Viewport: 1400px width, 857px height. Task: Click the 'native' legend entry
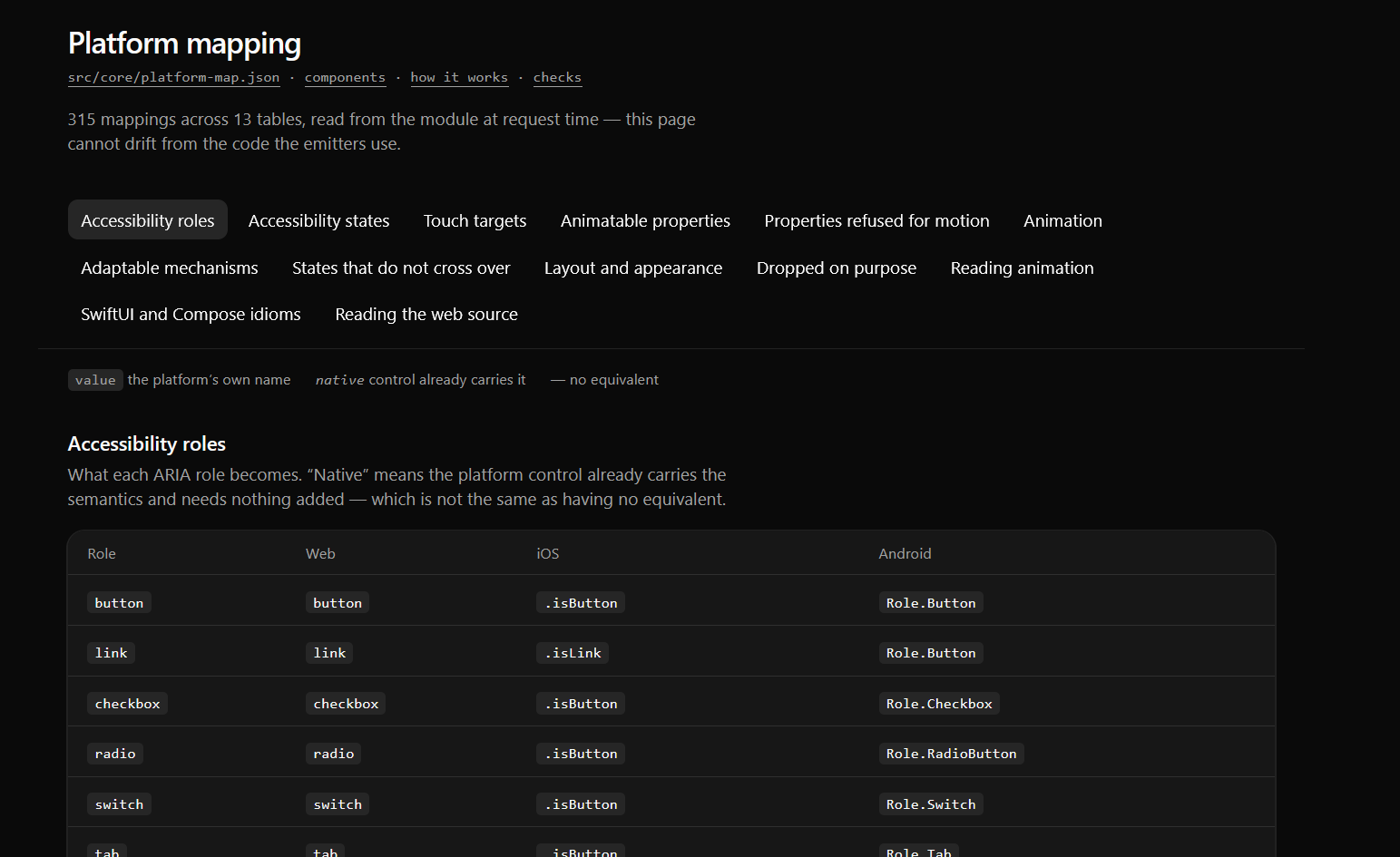click(420, 380)
